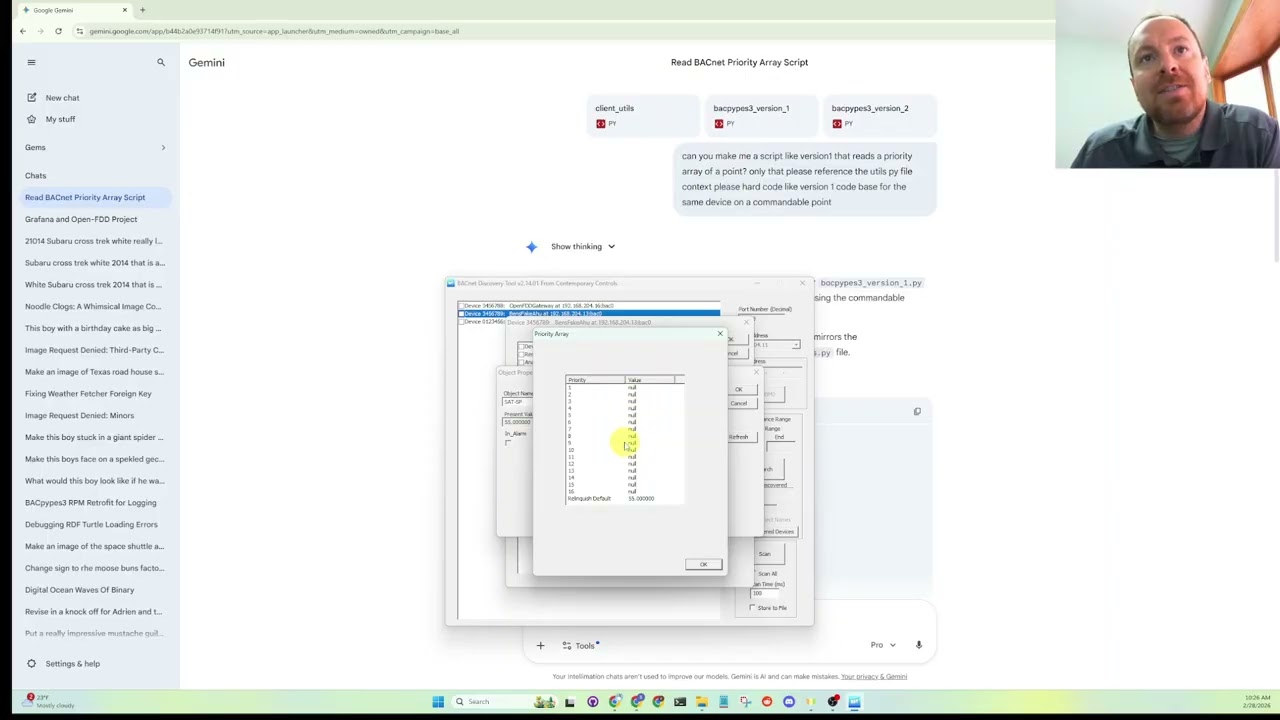Screen dimensions: 1280x720
Task: Open chat Debugging RDF Turtle Loading Errors
Action: [91, 524]
